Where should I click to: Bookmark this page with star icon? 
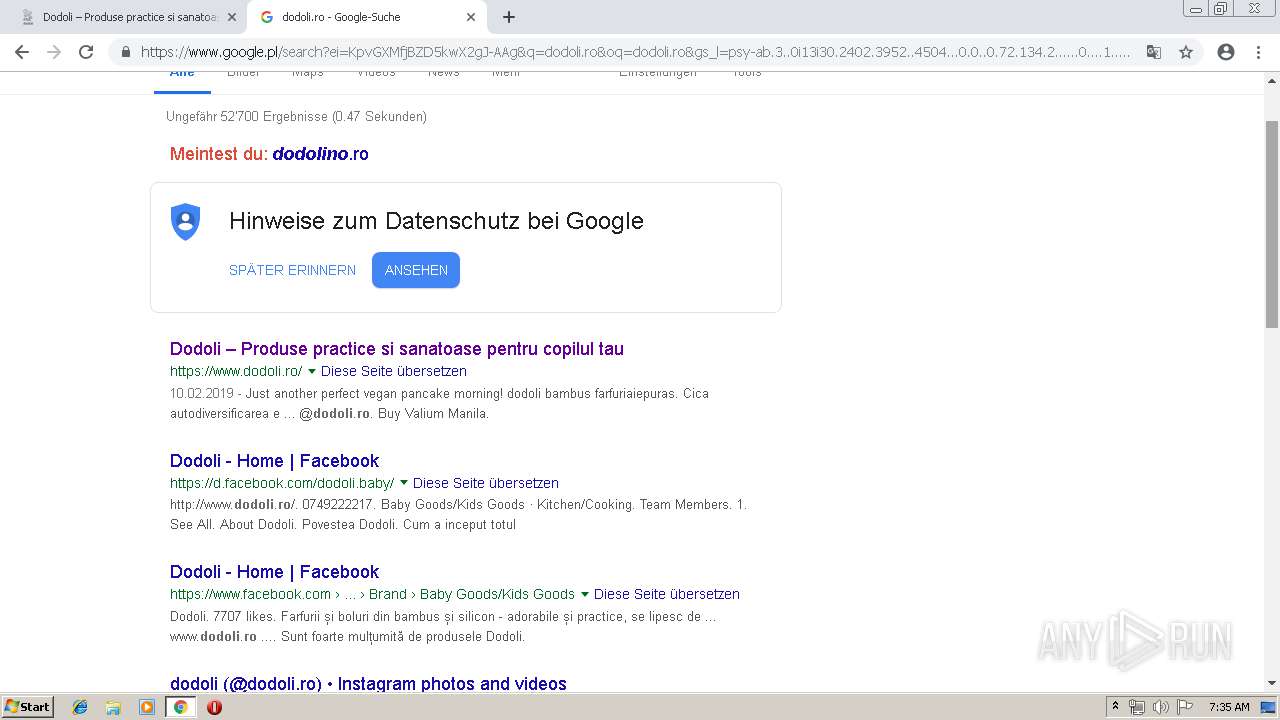tap(1186, 52)
